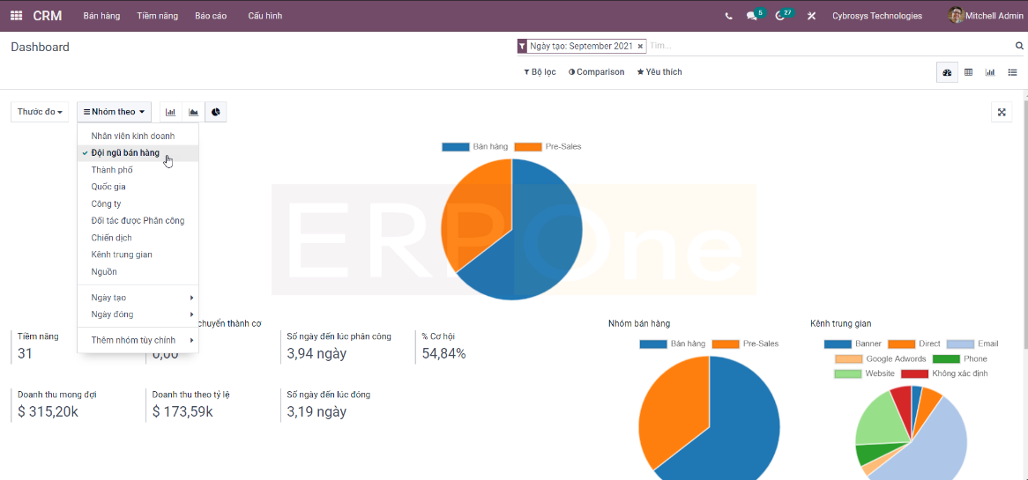Click Số ngày đến lúc đóng 3,19 ngày
The height and width of the screenshot is (480, 1028).
(328, 405)
